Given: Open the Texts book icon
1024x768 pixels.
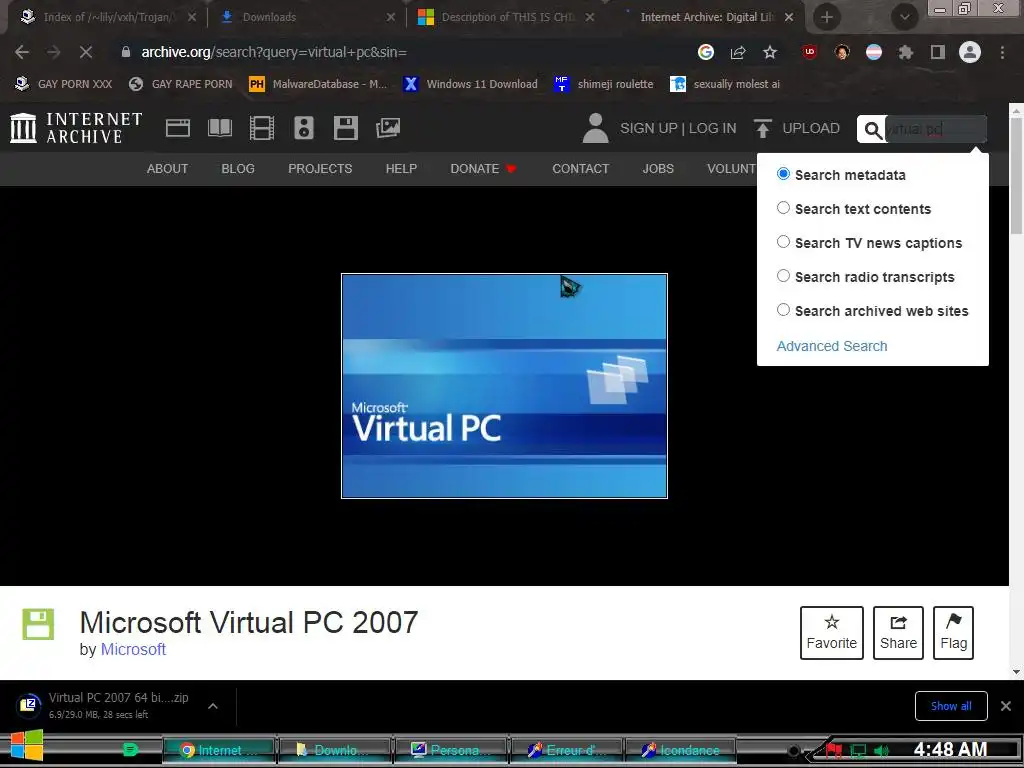Looking at the screenshot, I should 220,127.
